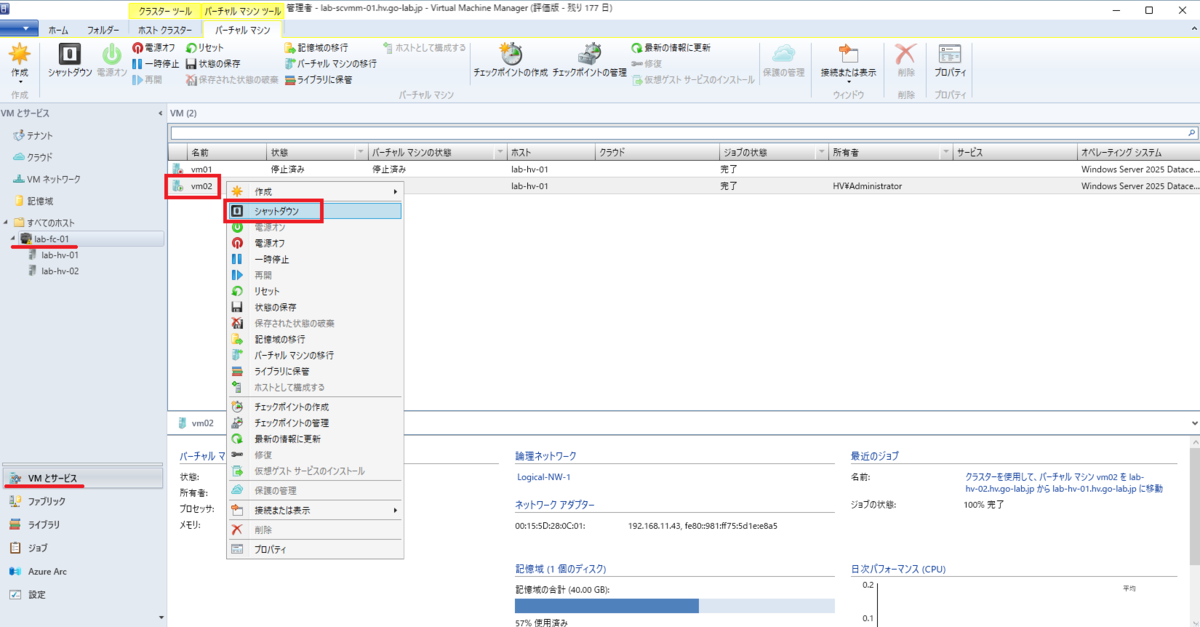
Task: Open ジョブの状態 column filter dropdown
Action: point(820,153)
